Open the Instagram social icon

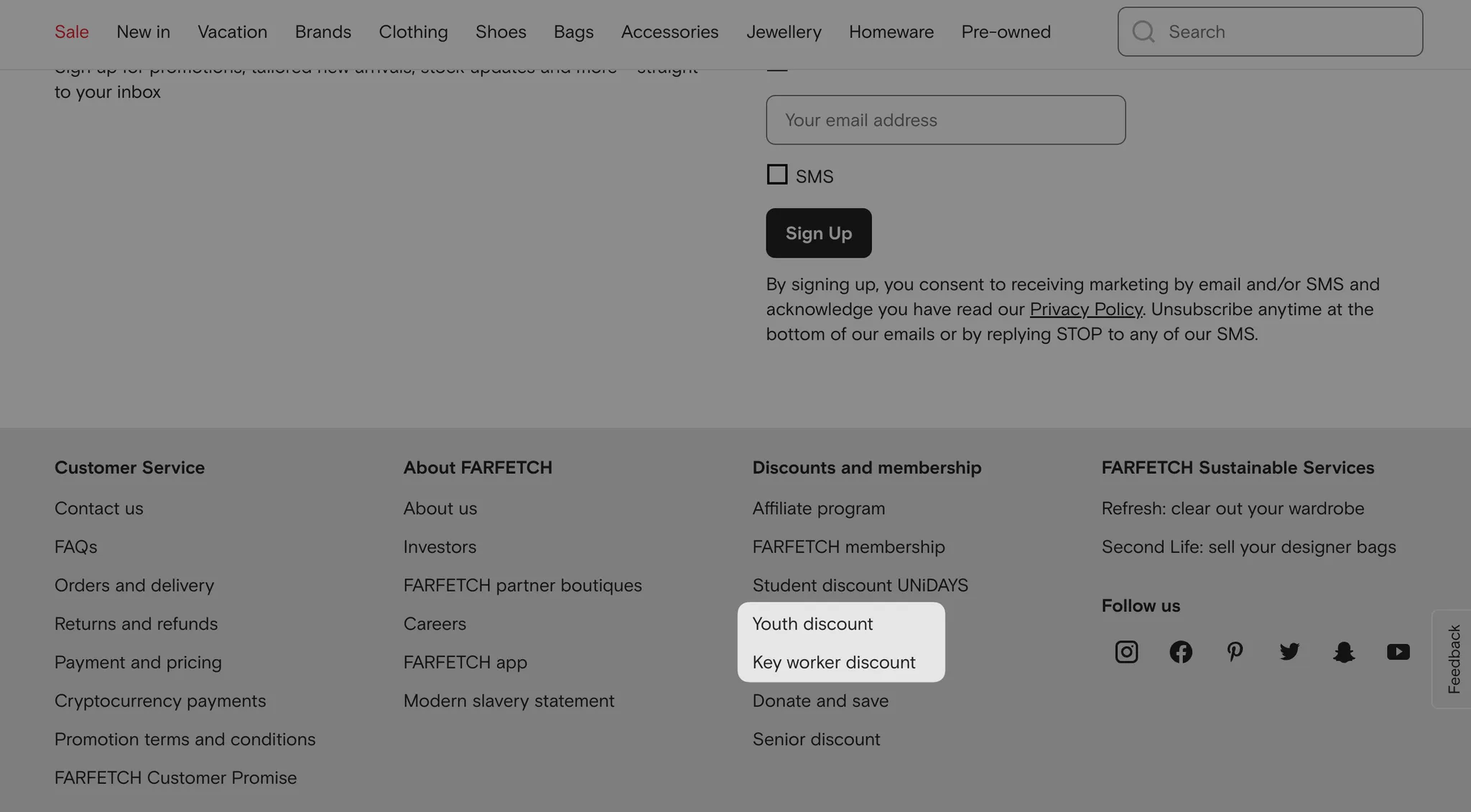(x=1126, y=651)
